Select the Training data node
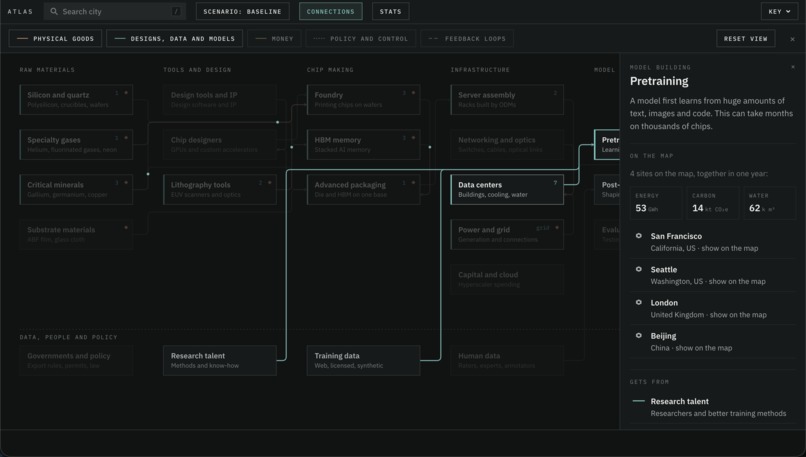Image resolution: width=806 pixels, height=457 pixels. [363, 360]
